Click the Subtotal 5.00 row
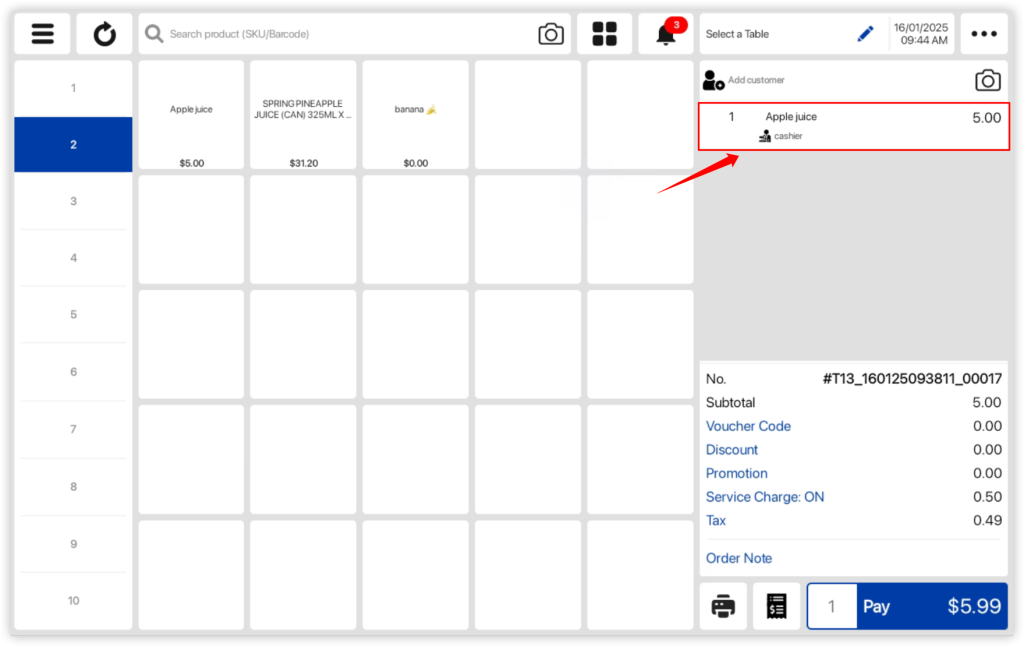Viewport: 1024px width, 650px height. (x=854, y=402)
